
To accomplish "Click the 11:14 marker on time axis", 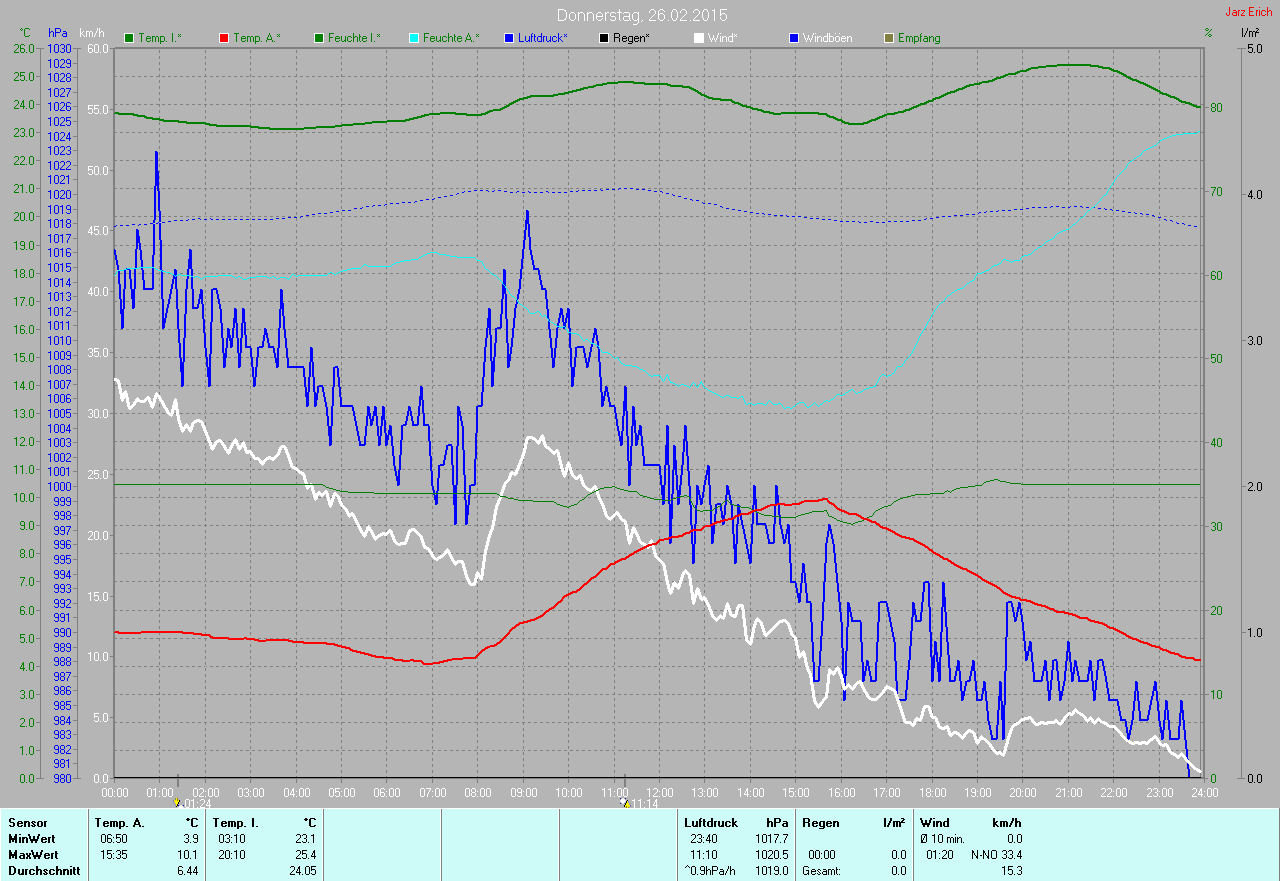I will 624,803.
